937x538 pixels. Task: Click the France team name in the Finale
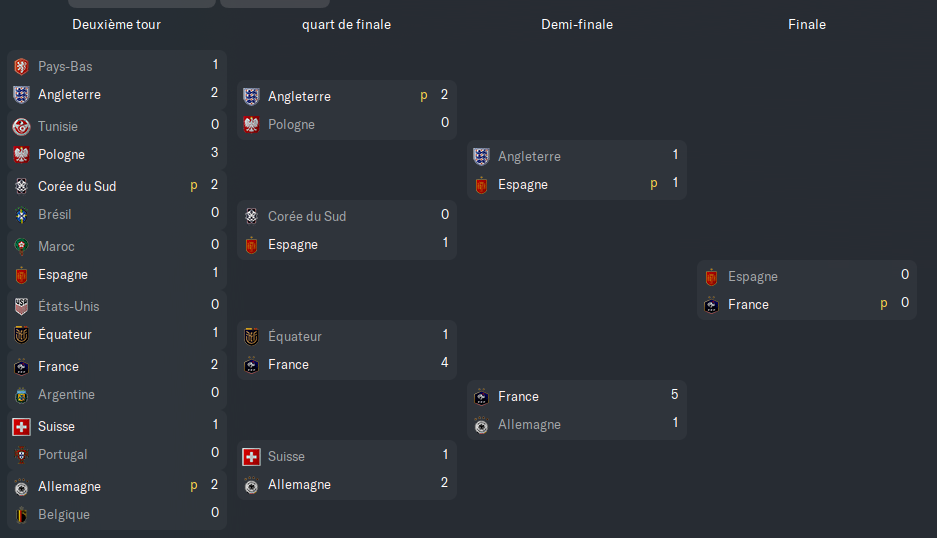point(748,304)
